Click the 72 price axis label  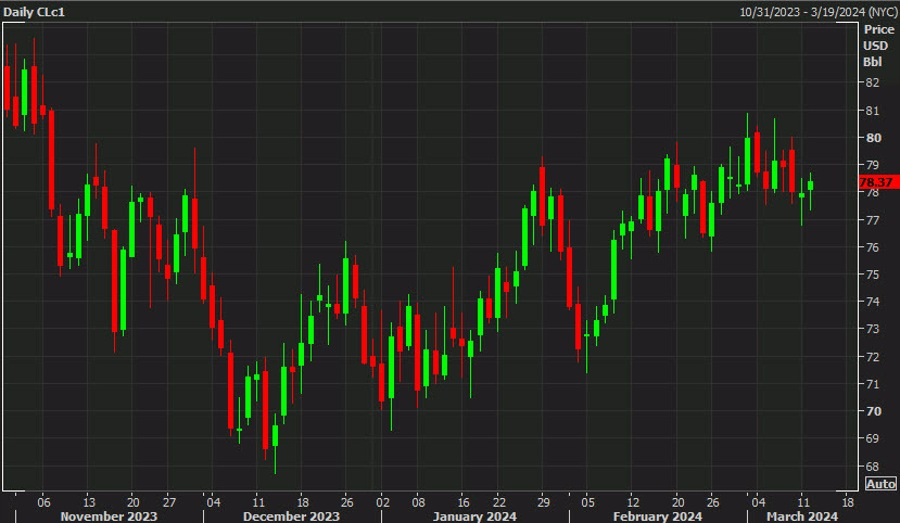click(x=872, y=357)
